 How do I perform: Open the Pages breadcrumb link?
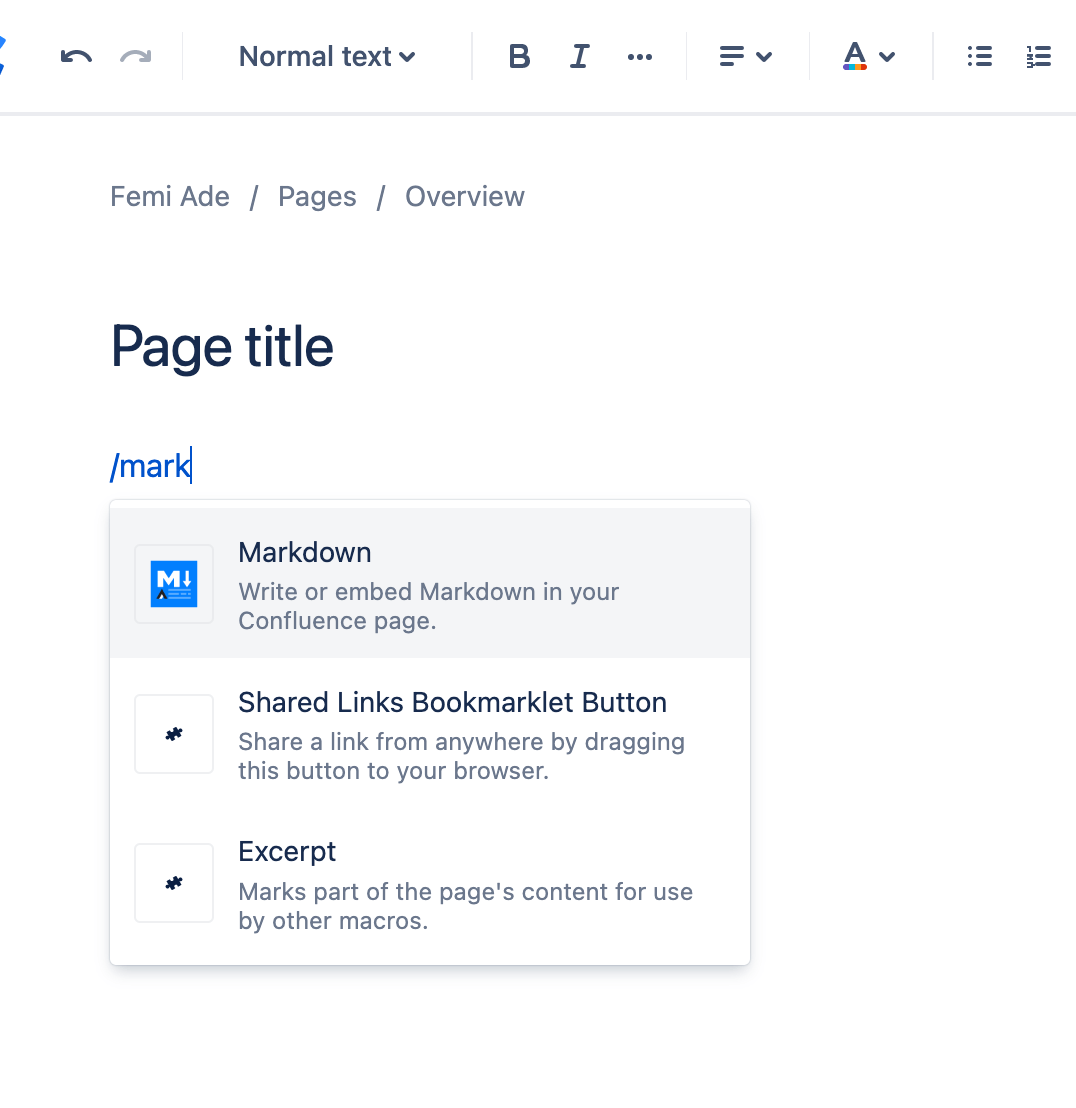(317, 196)
